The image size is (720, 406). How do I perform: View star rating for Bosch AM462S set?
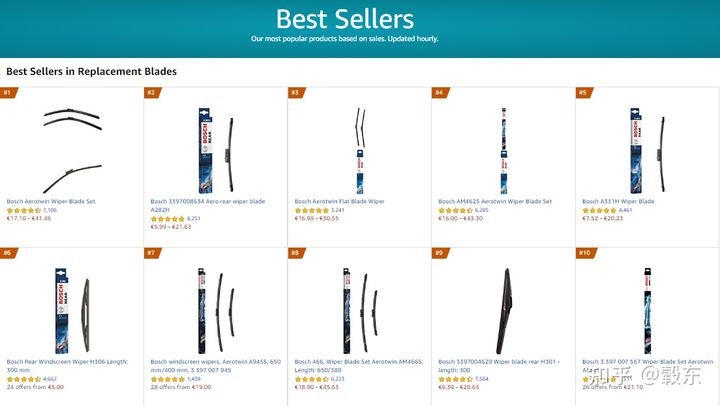coord(455,210)
